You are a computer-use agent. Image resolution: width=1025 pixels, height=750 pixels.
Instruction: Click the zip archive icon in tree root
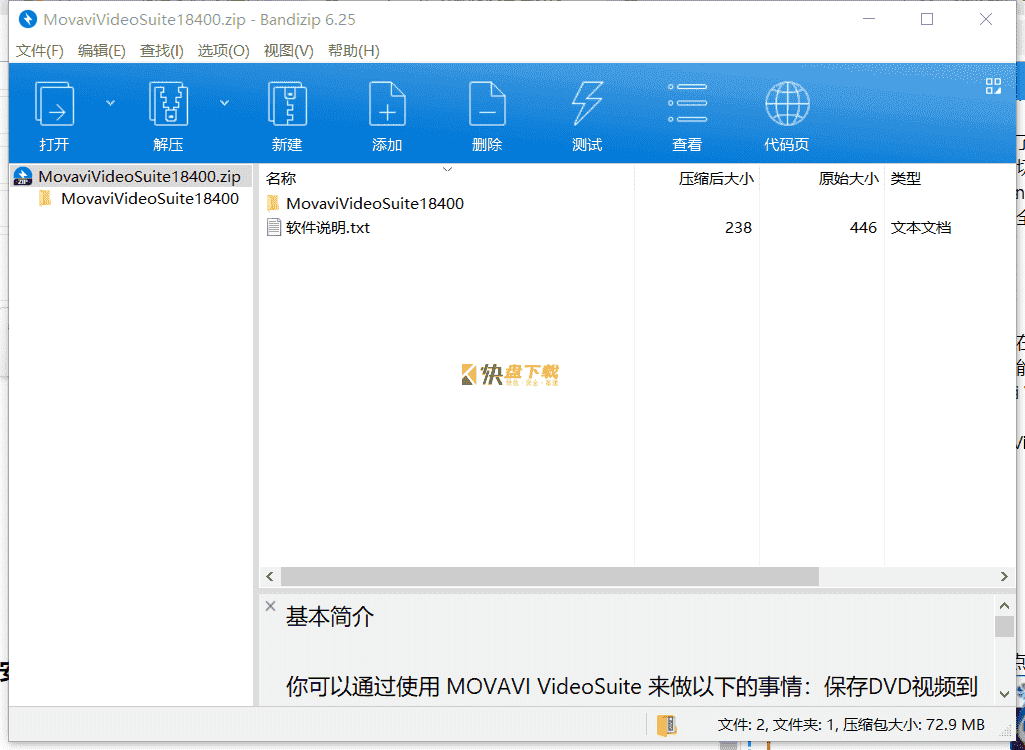(23, 177)
